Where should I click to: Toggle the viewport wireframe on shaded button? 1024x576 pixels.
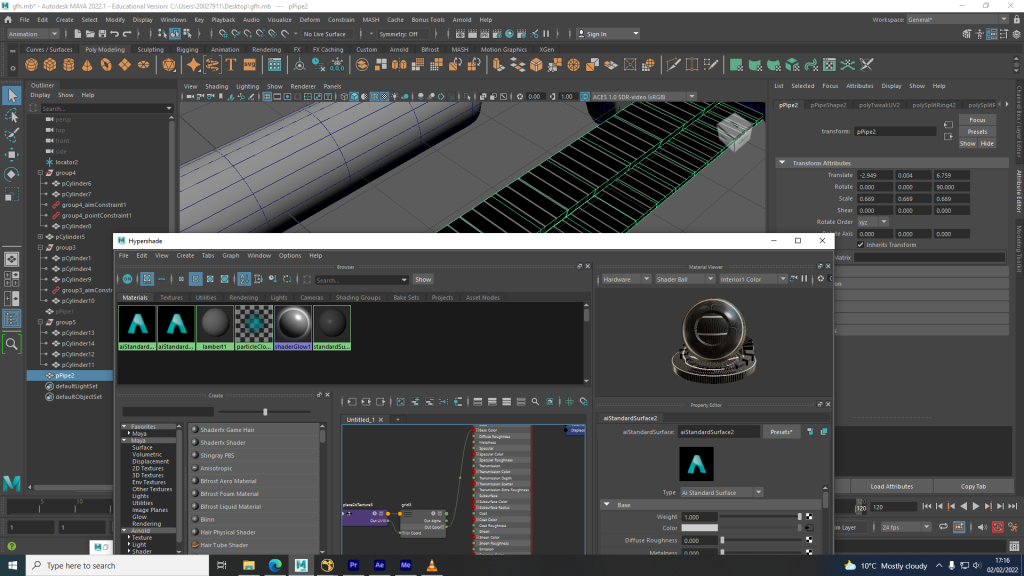click(375, 97)
